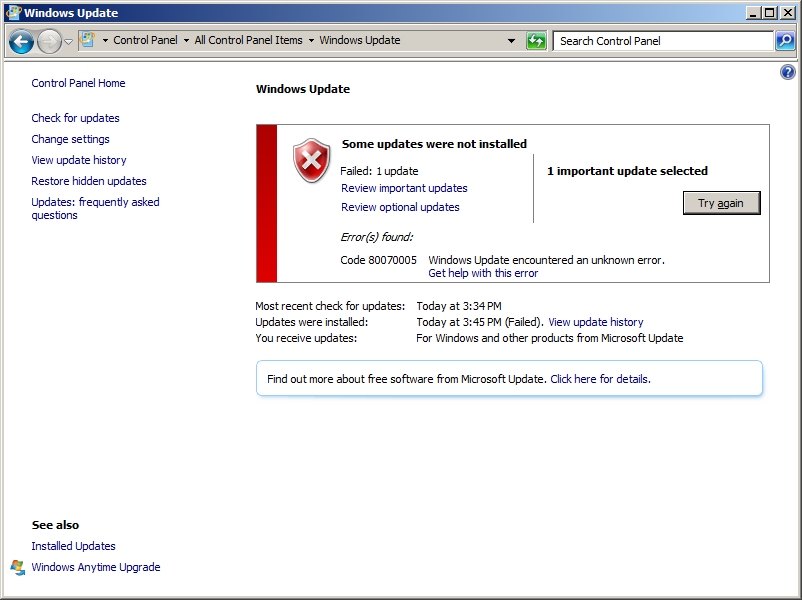Click Check for updates link
The image size is (802, 600).
(x=75, y=118)
